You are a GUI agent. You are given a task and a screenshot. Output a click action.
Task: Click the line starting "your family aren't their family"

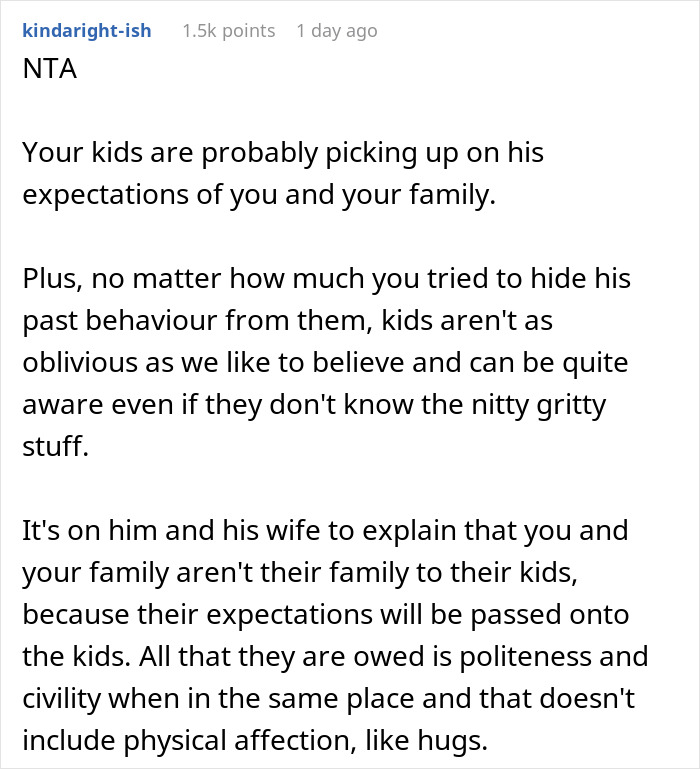(x=300, y=573)
